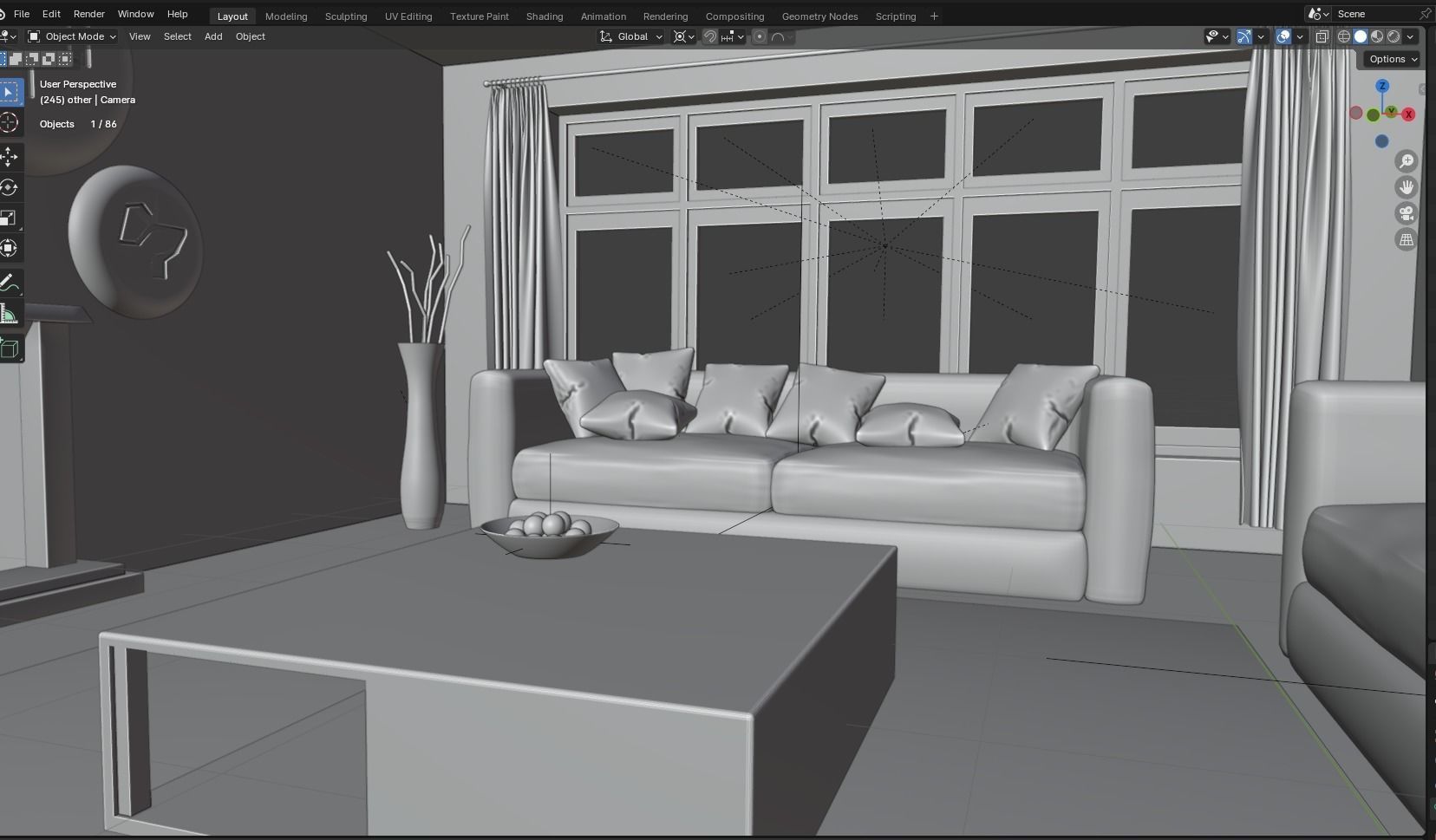1436x840 pixels.
Task: Open the Object Mode dropdown
Action: [x=72, y=36]
